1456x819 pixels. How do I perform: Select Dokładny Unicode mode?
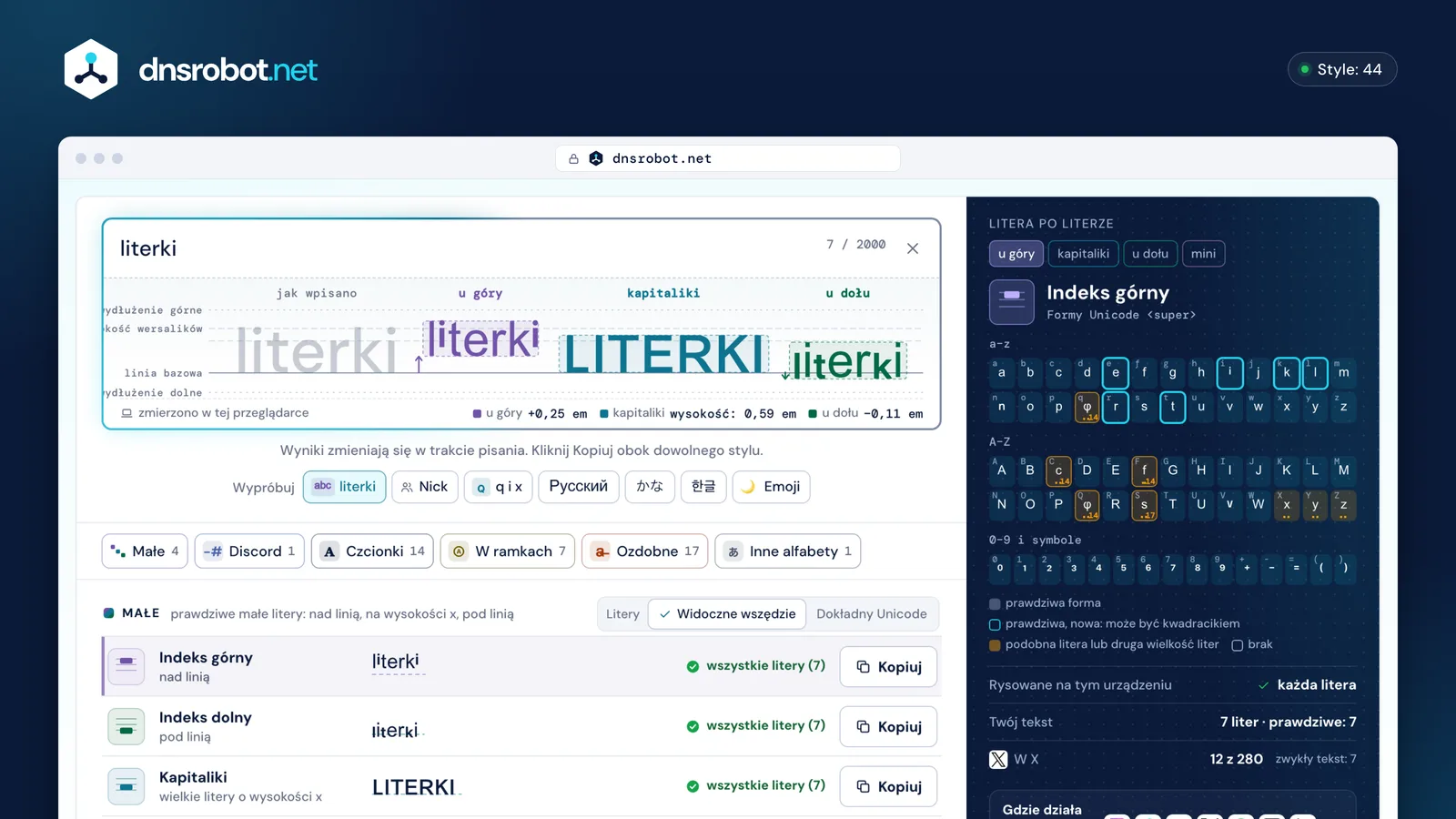pyautogui.click(x=872, y=614)
